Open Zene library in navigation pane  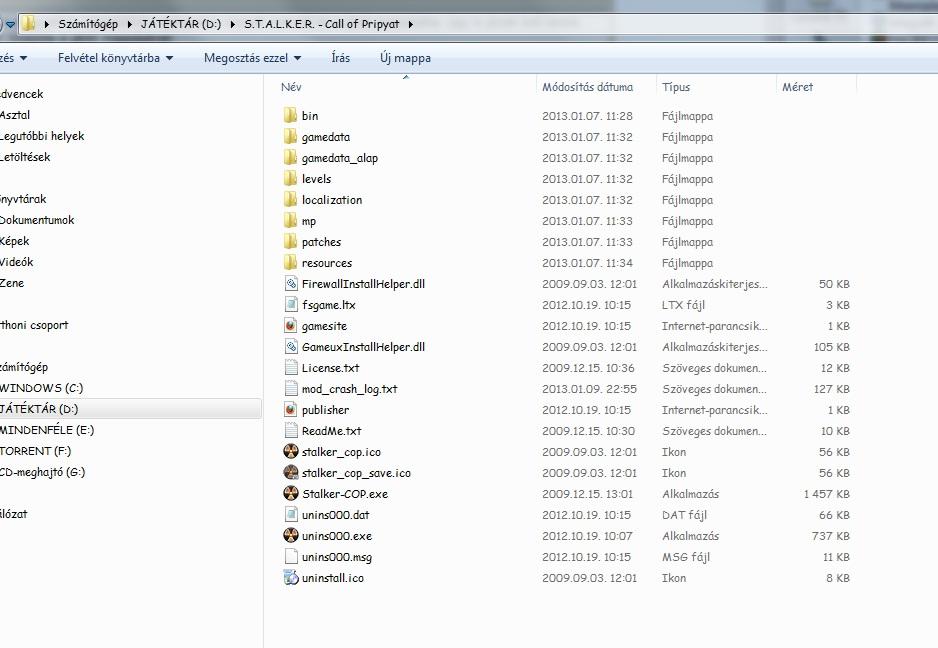click(x=12, y=282)
